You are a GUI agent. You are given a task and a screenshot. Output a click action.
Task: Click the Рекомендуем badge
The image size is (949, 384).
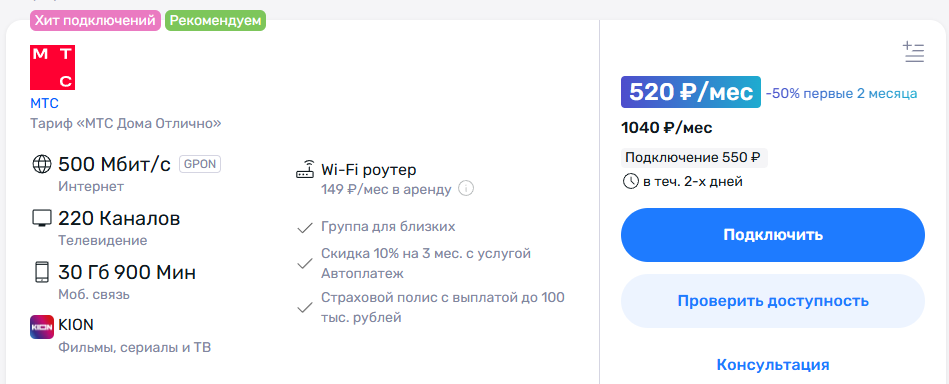215,21
